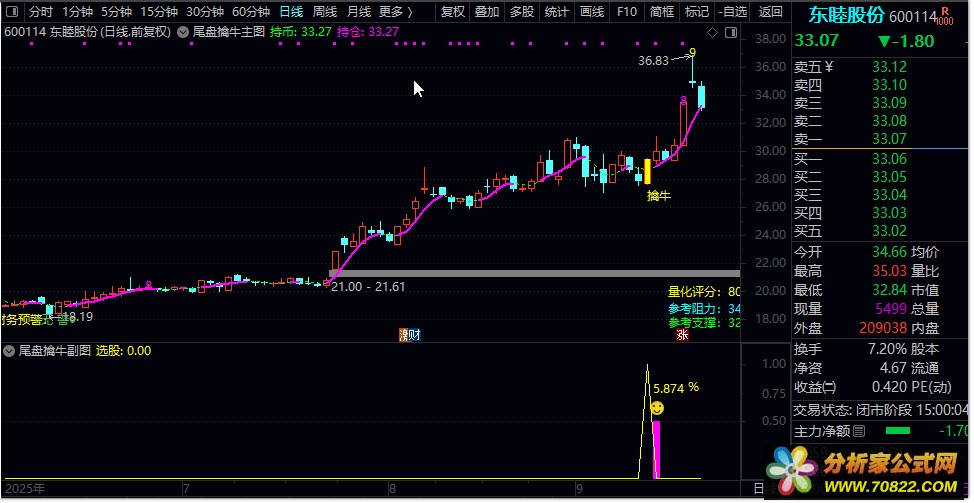Image resolution: width=974 pixels, height=503 pixels.
Task: Click the magenta bar in sub-chart
Action: (x=656, y=450)
